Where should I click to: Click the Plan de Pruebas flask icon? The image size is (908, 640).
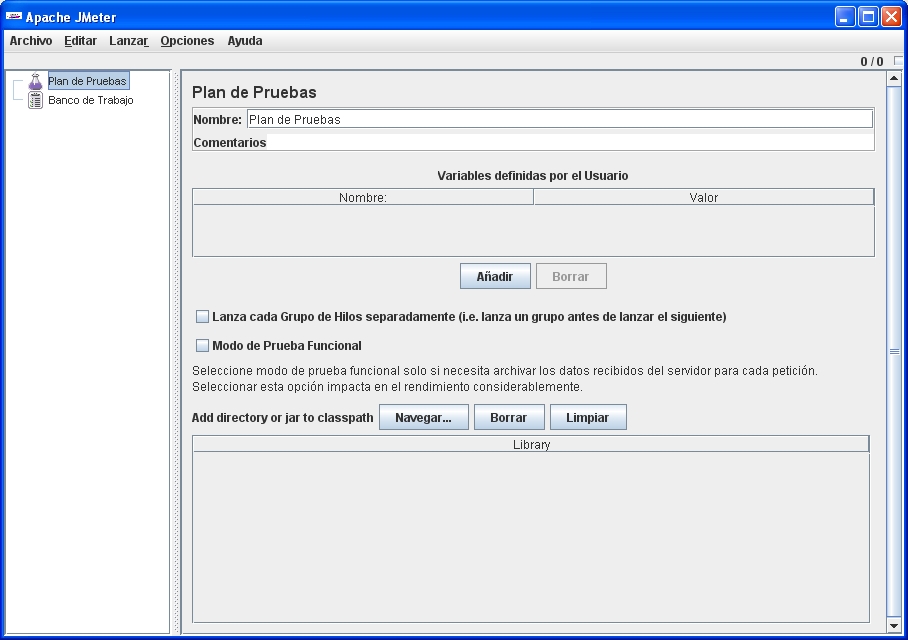[35, 81]
